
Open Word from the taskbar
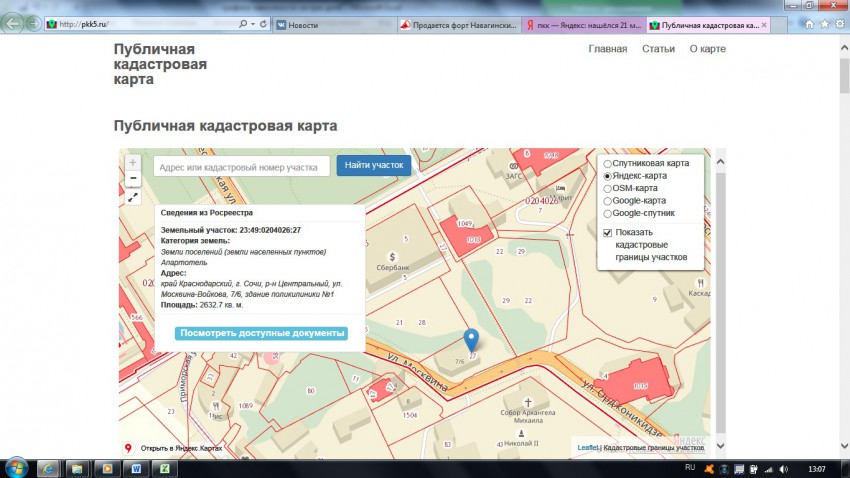point(136,467)
